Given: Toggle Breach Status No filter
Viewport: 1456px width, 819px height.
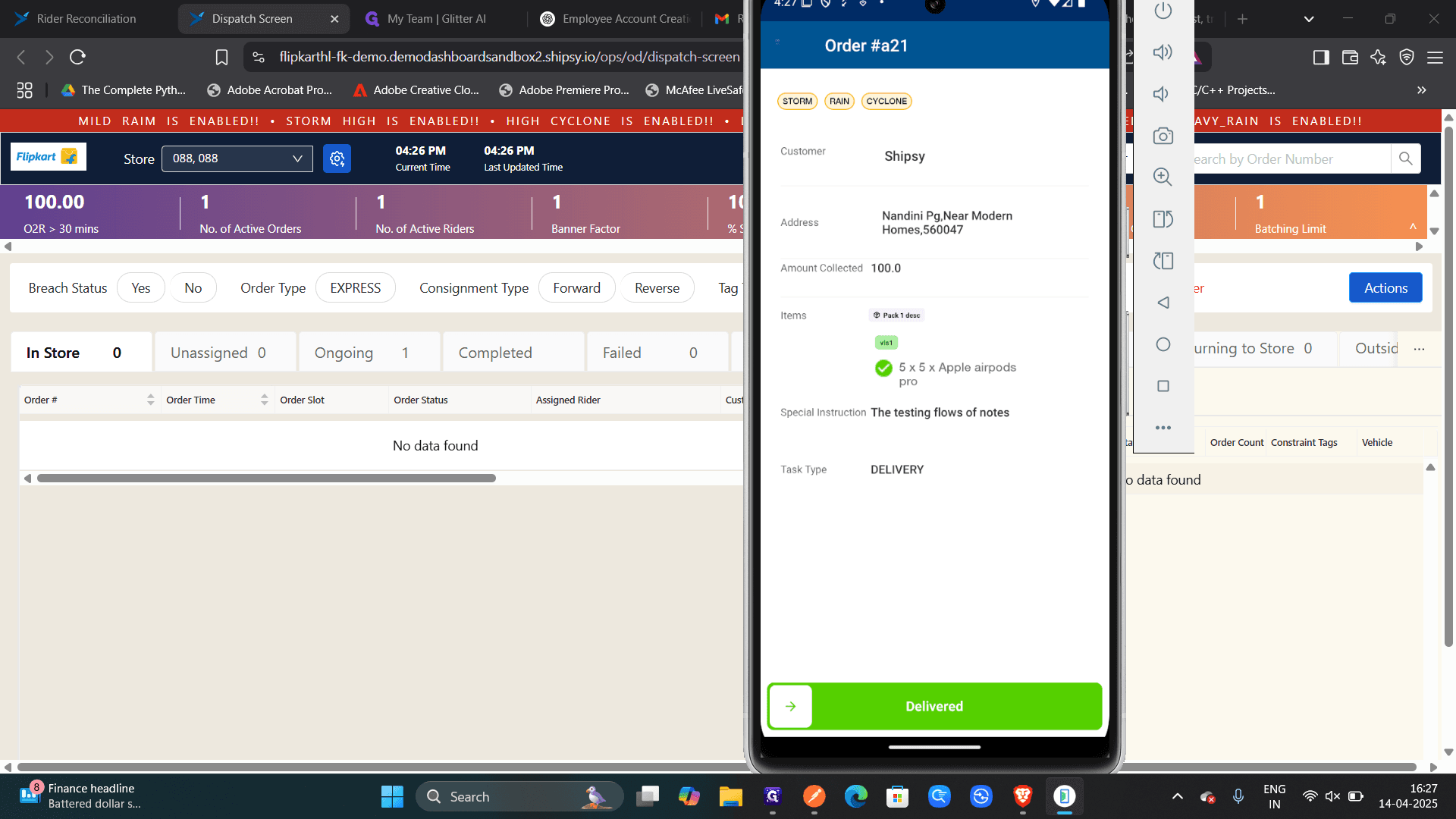Looking at the screenshot, I should (x=193, y=288).
